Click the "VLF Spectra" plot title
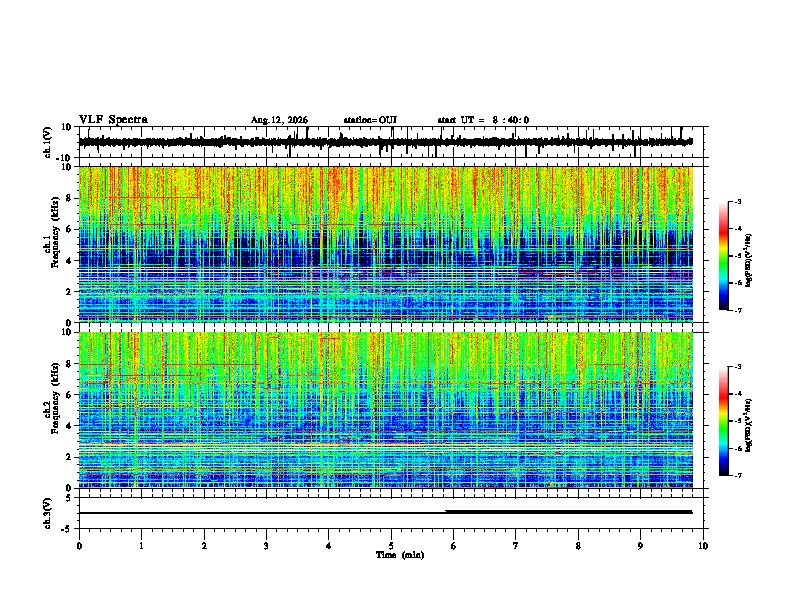This screenshot has height=612, width=792. [x=113, y=120]
